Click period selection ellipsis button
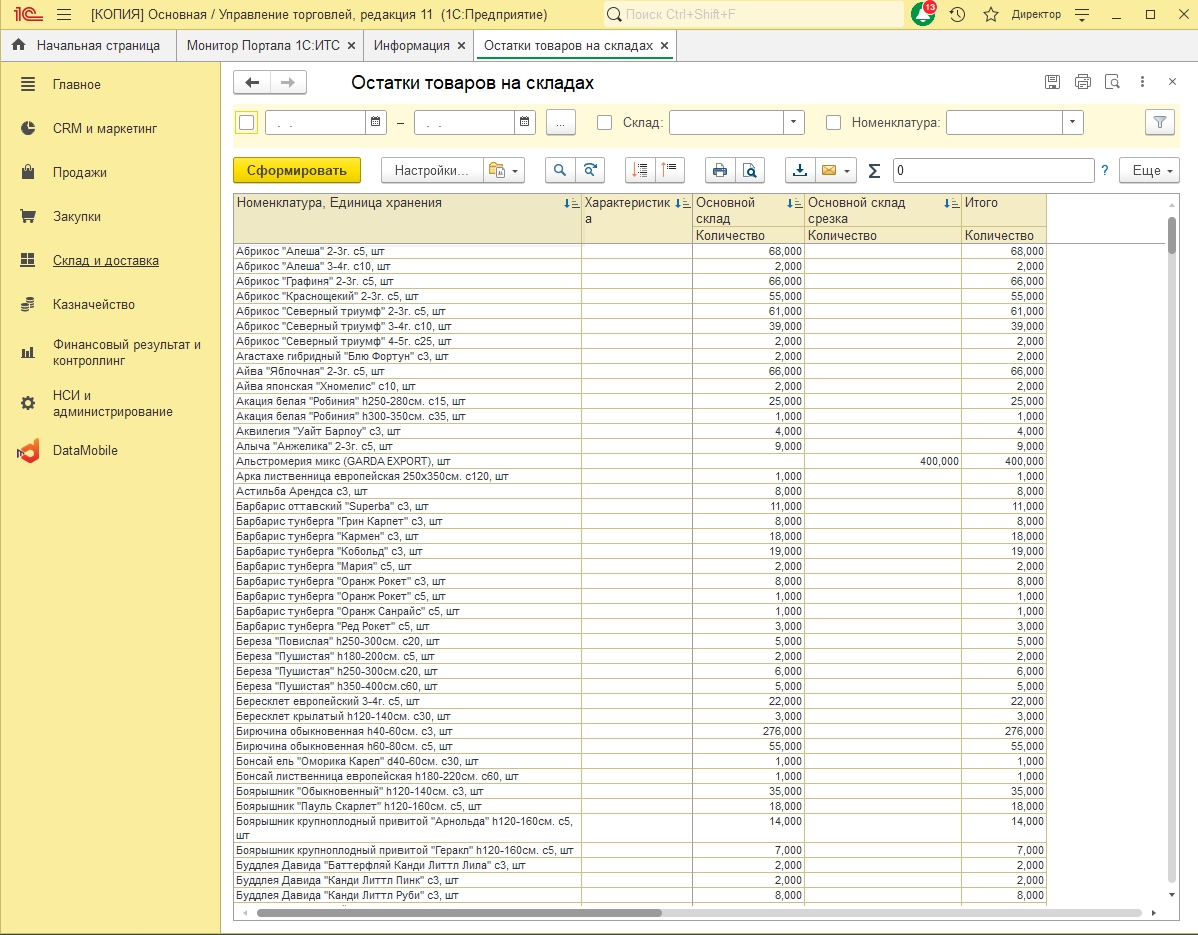1198x935 pixels. [x=561, y=122]
